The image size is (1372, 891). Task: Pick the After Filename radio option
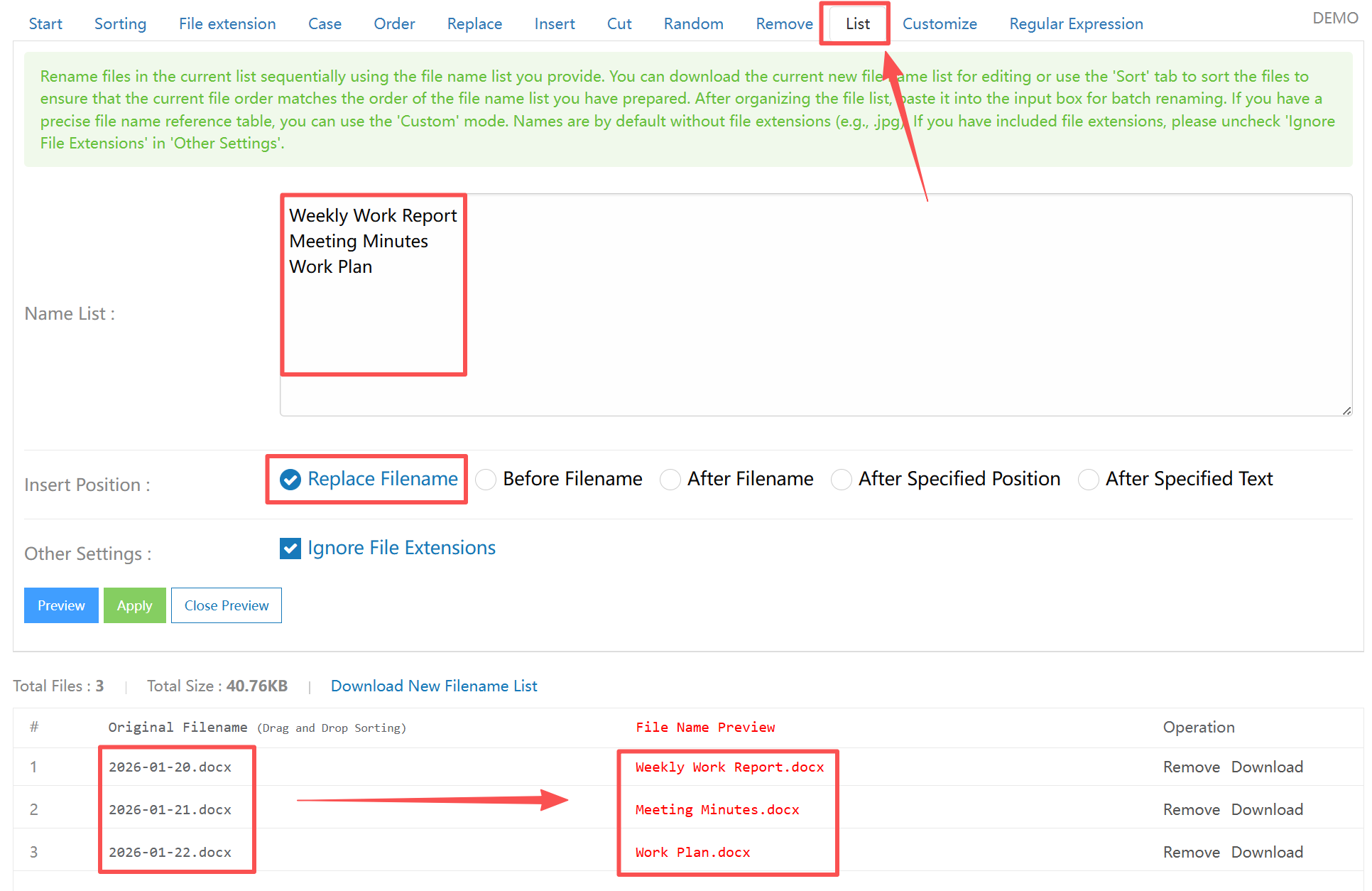(670, 480)
